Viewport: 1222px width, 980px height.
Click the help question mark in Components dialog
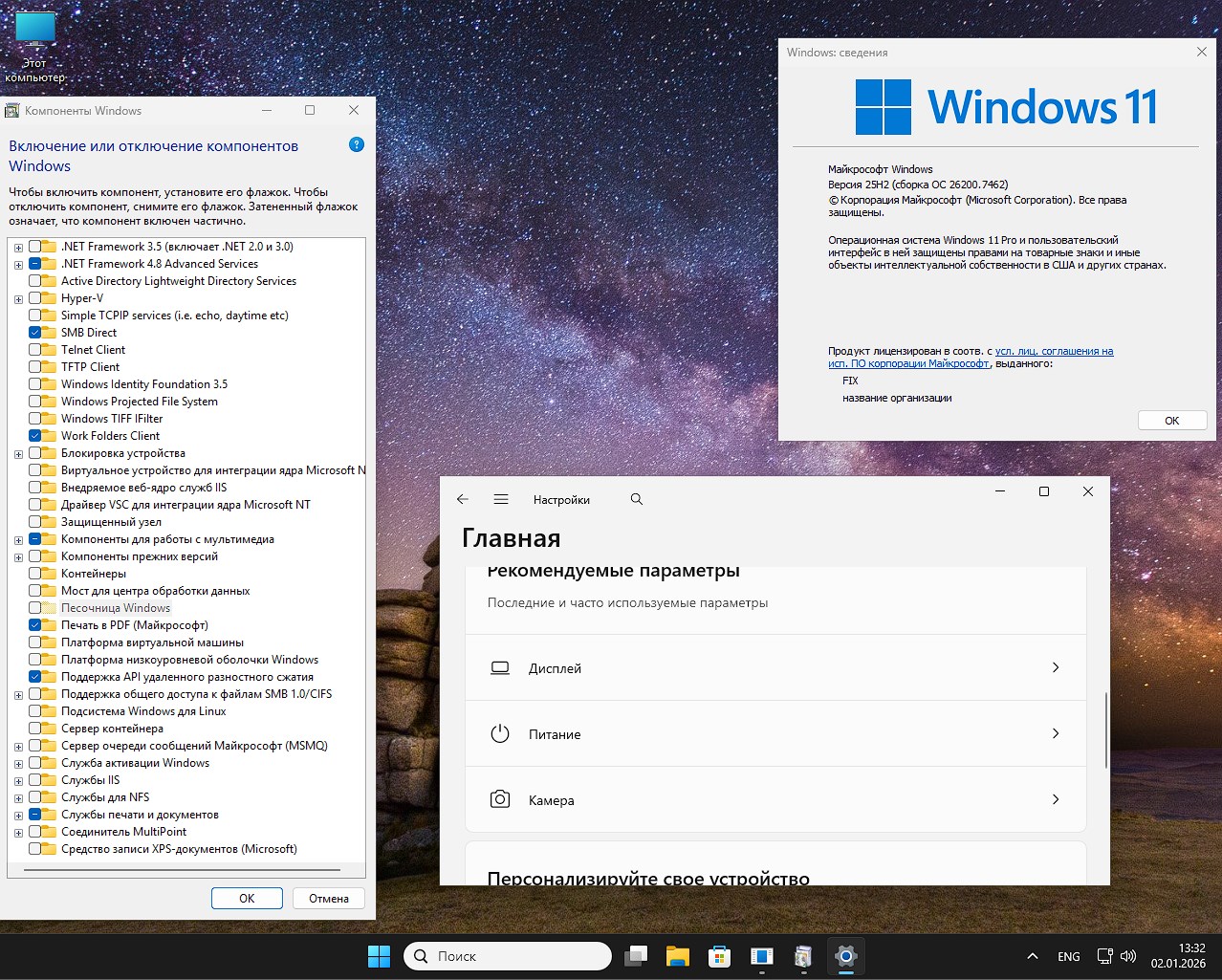356,143
